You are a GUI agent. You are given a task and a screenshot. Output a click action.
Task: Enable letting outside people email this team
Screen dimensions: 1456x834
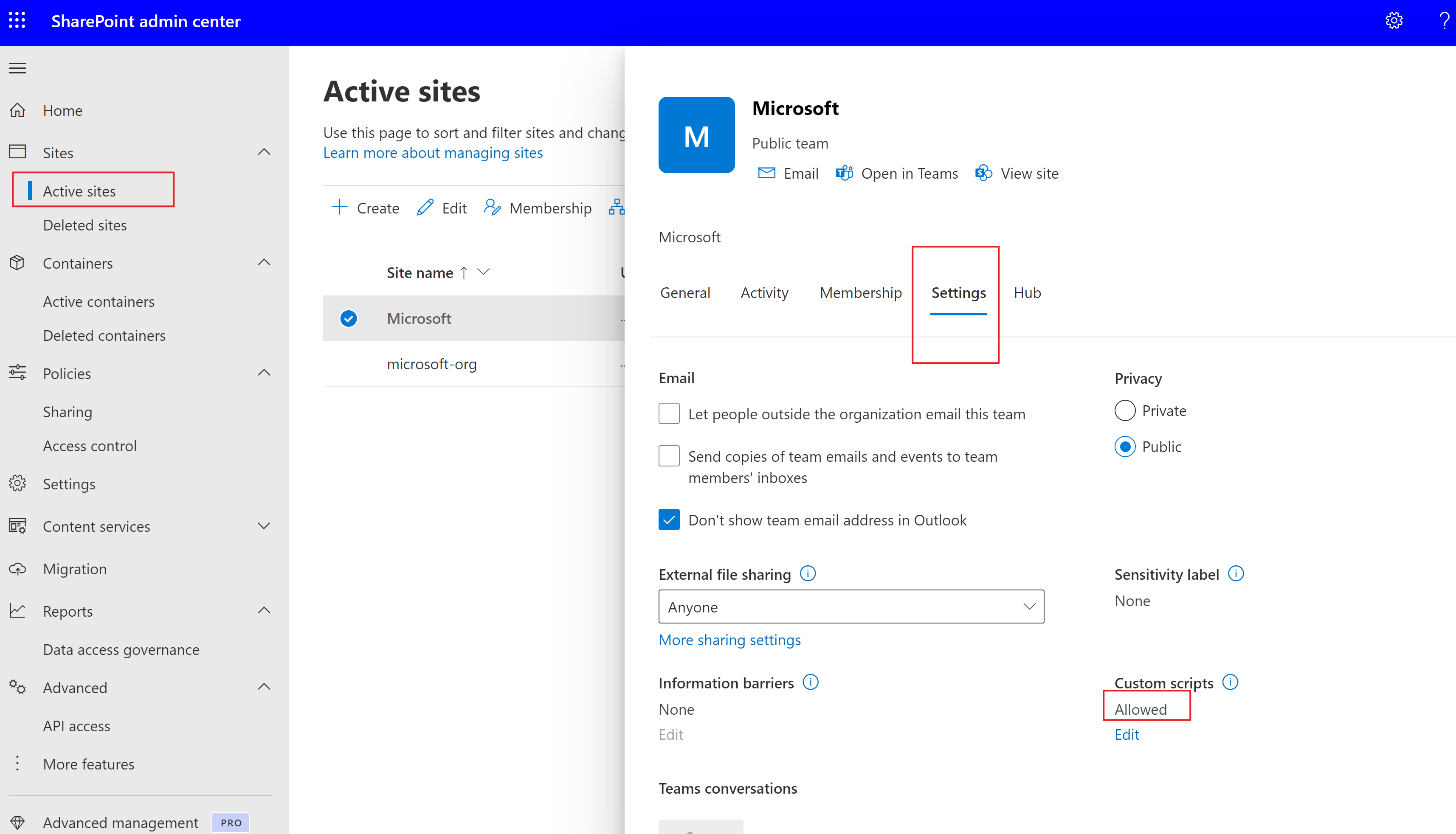point(669,413)
